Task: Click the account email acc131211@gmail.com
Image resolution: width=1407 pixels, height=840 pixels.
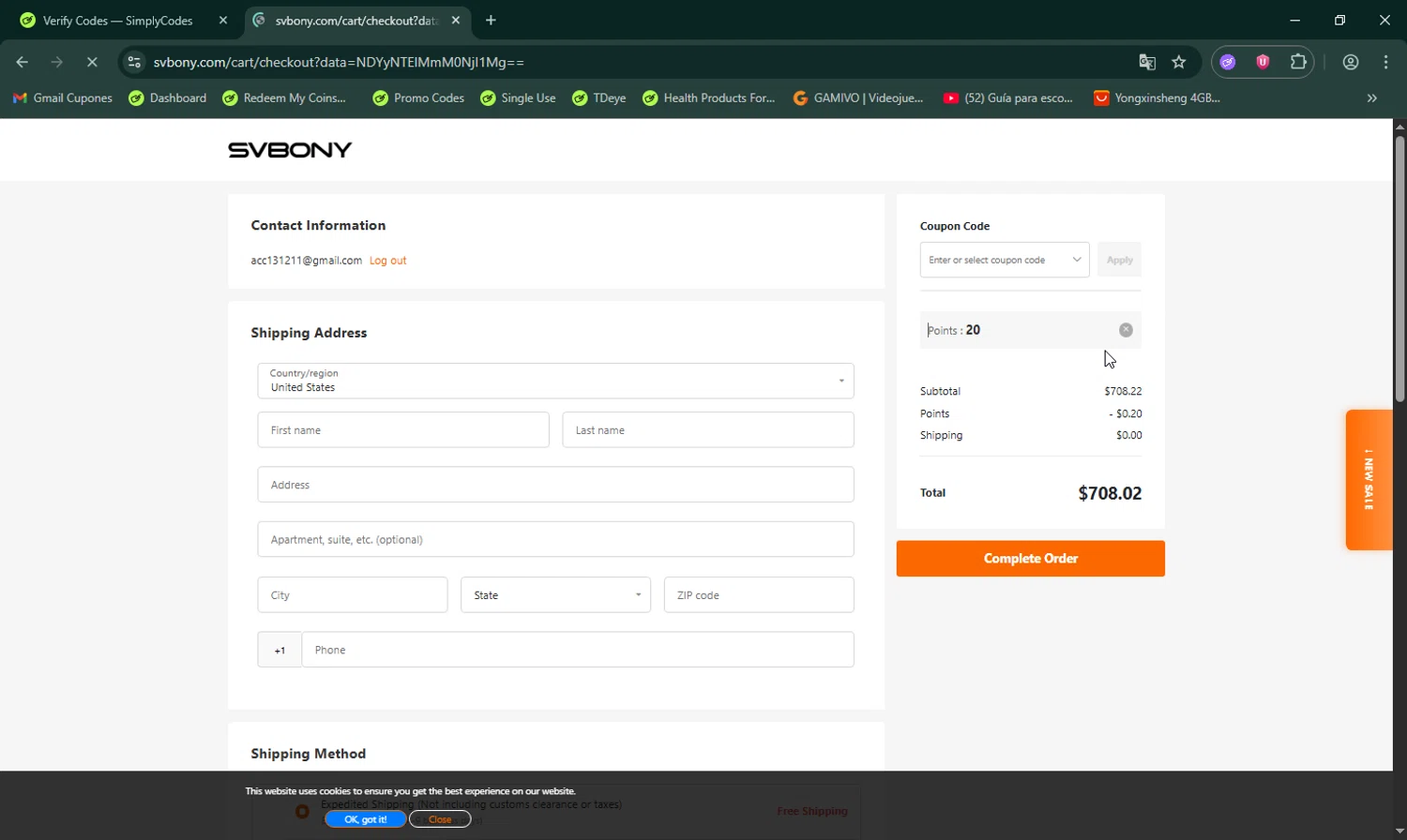Action: click(307, 261)
